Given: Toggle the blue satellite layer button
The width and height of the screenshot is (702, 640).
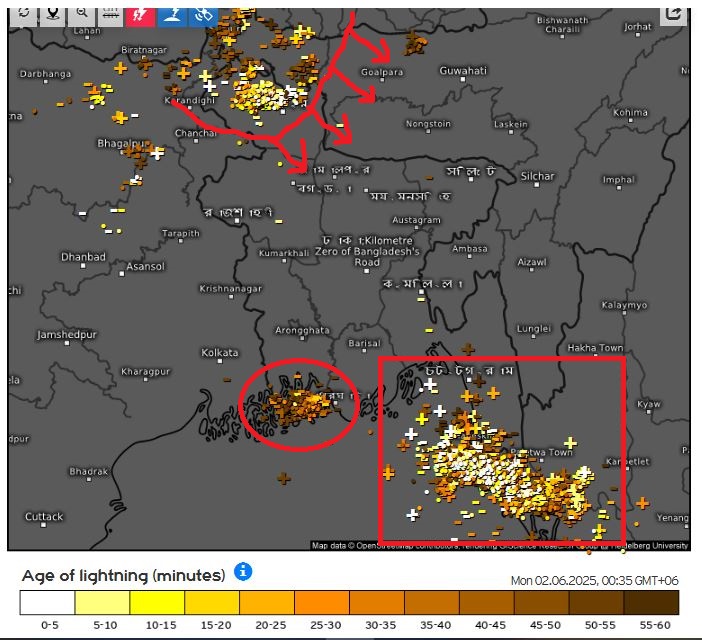Looking at the screenshot, I should (202, 15).
